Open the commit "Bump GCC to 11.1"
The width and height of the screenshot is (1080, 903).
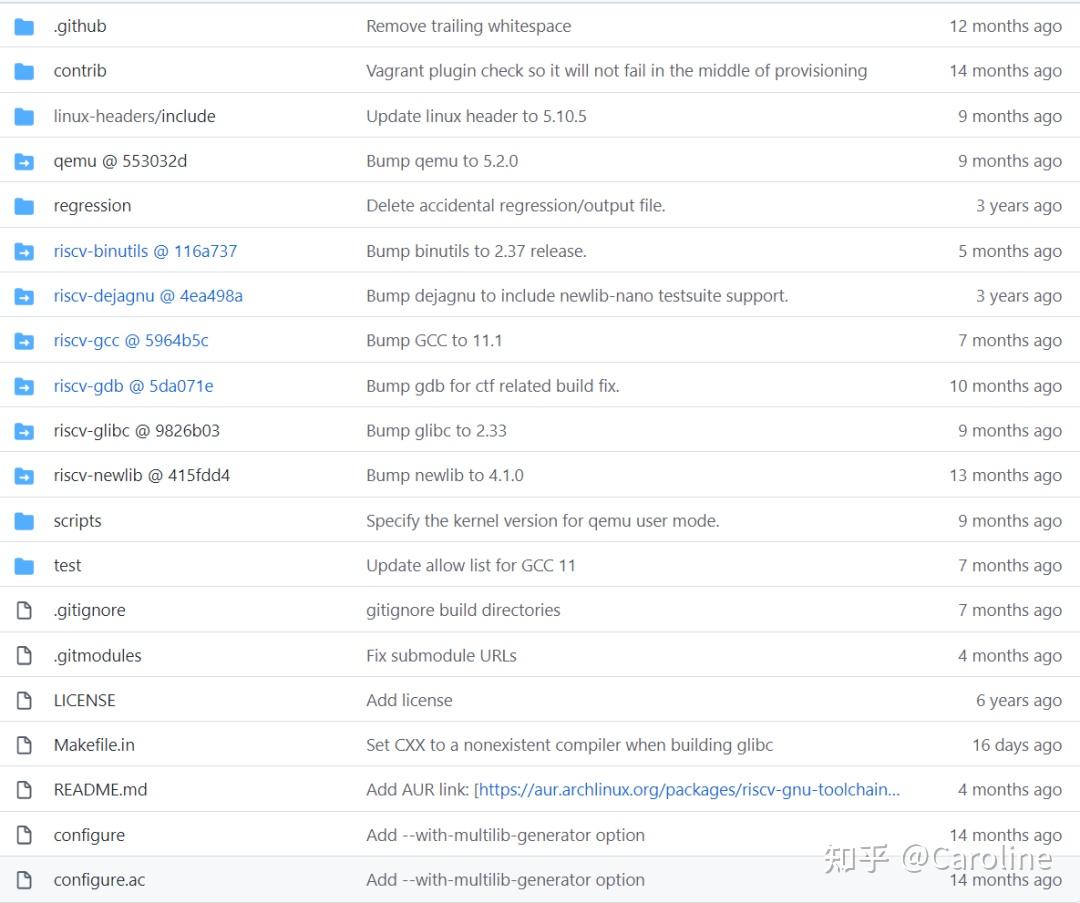[434, 341]
